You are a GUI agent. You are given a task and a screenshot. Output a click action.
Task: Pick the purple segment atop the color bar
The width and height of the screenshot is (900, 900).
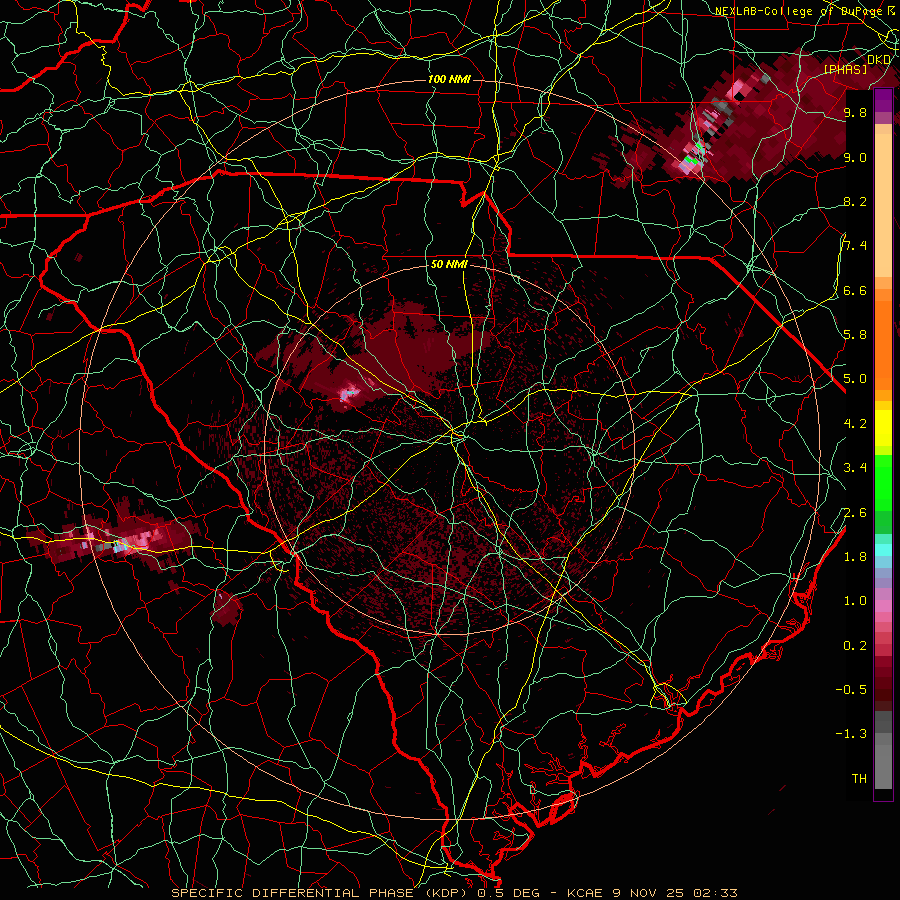(x=883, y=100)
